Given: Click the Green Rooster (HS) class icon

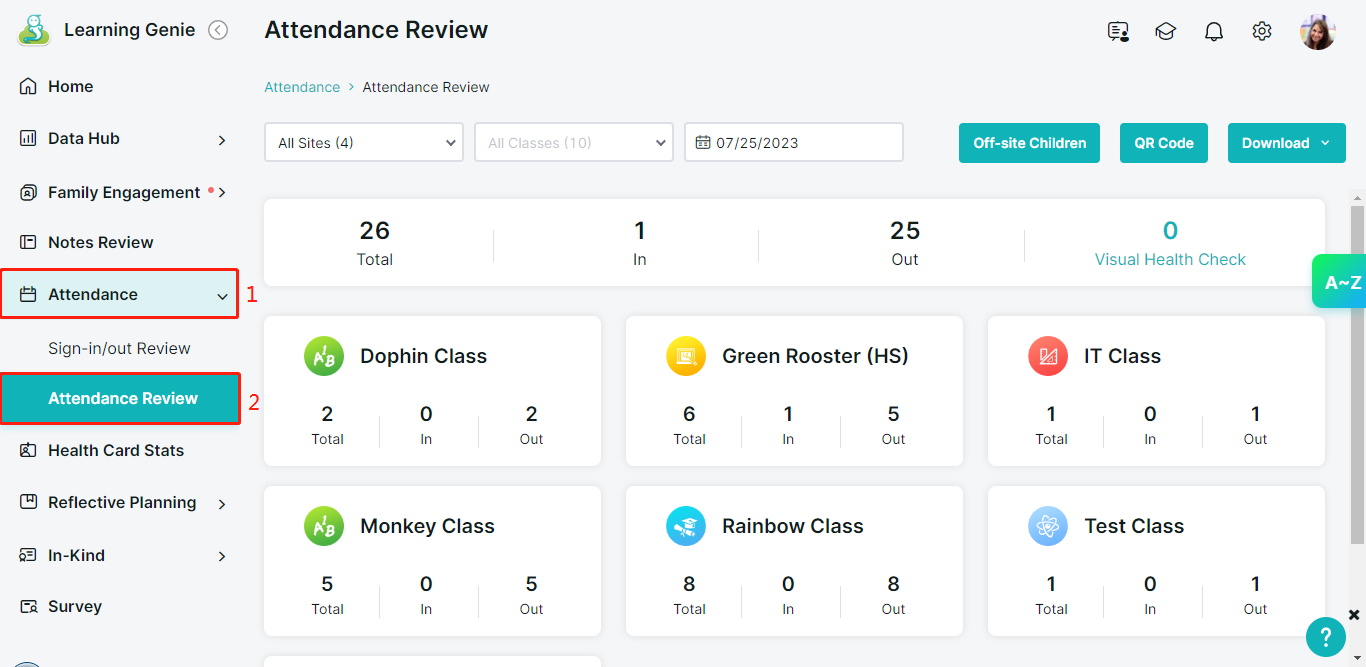Looking at the screenshot, I should pyautogui.click(x=686, y=356).
